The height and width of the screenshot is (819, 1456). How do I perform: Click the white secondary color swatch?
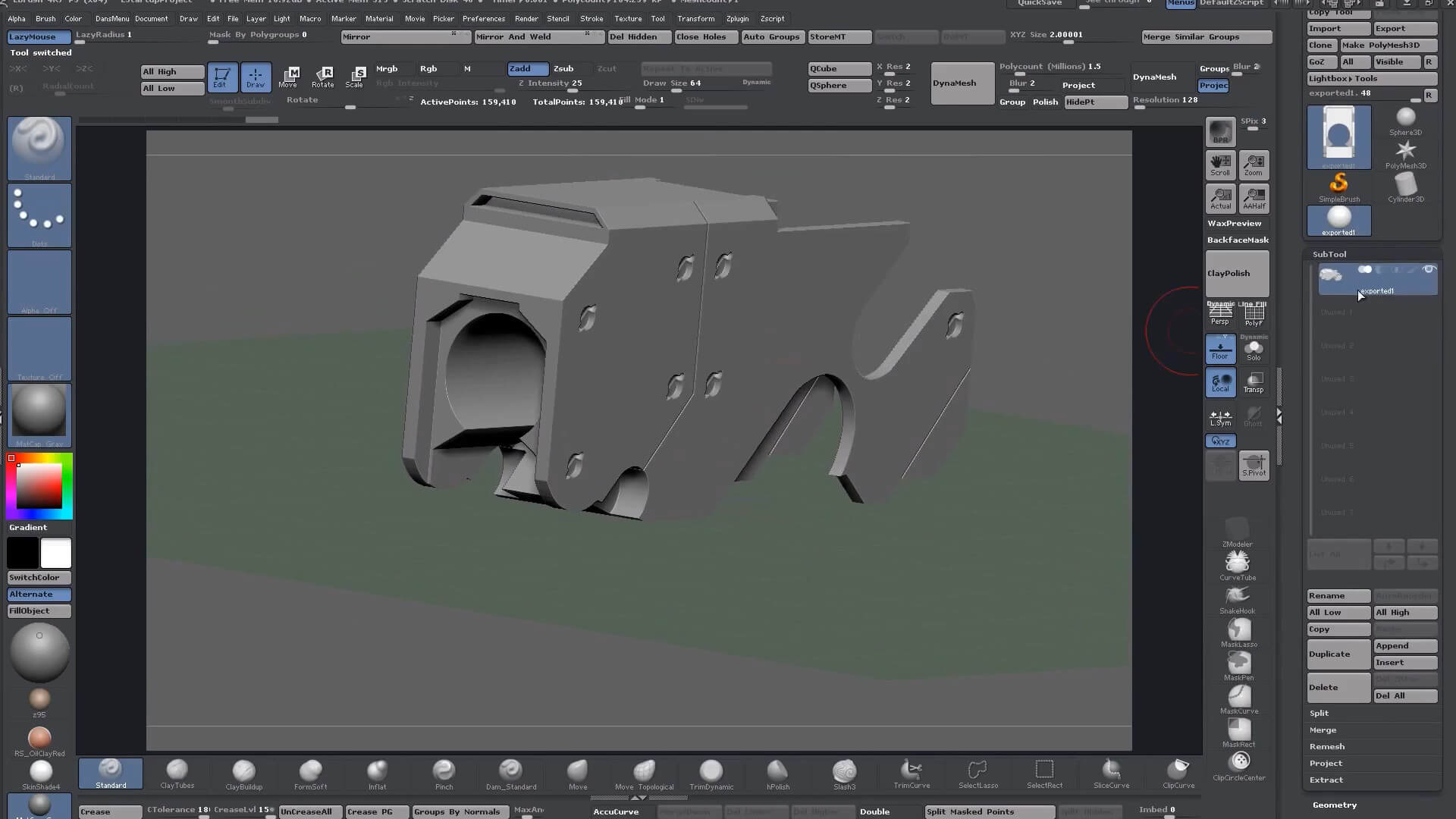(x=55, y=553)
